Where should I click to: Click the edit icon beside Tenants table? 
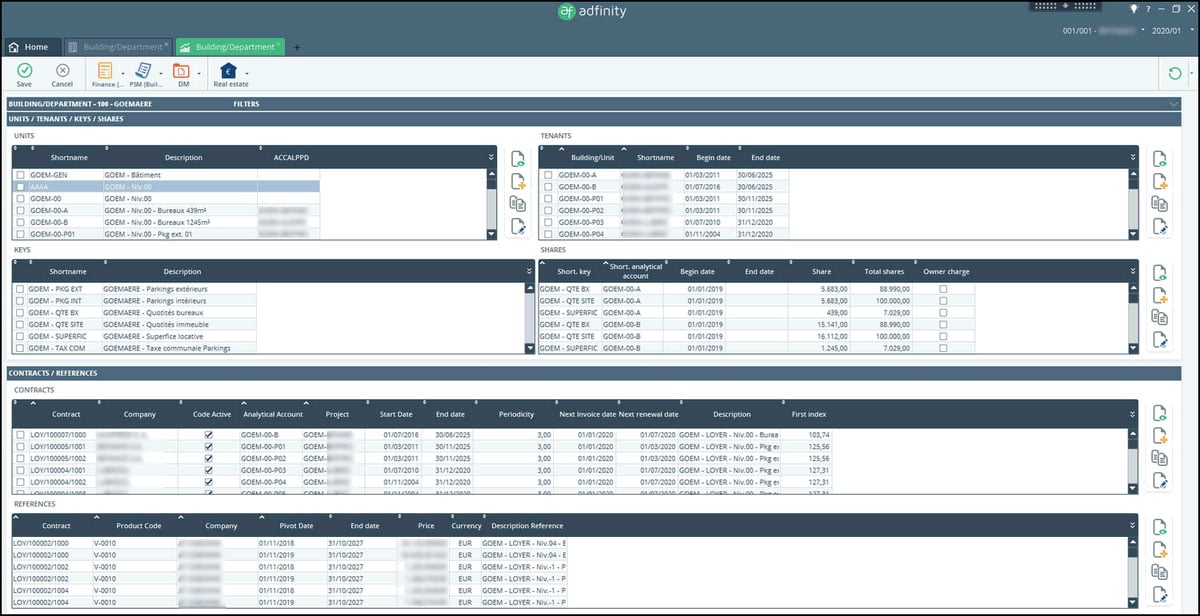tap(1159, 226)
